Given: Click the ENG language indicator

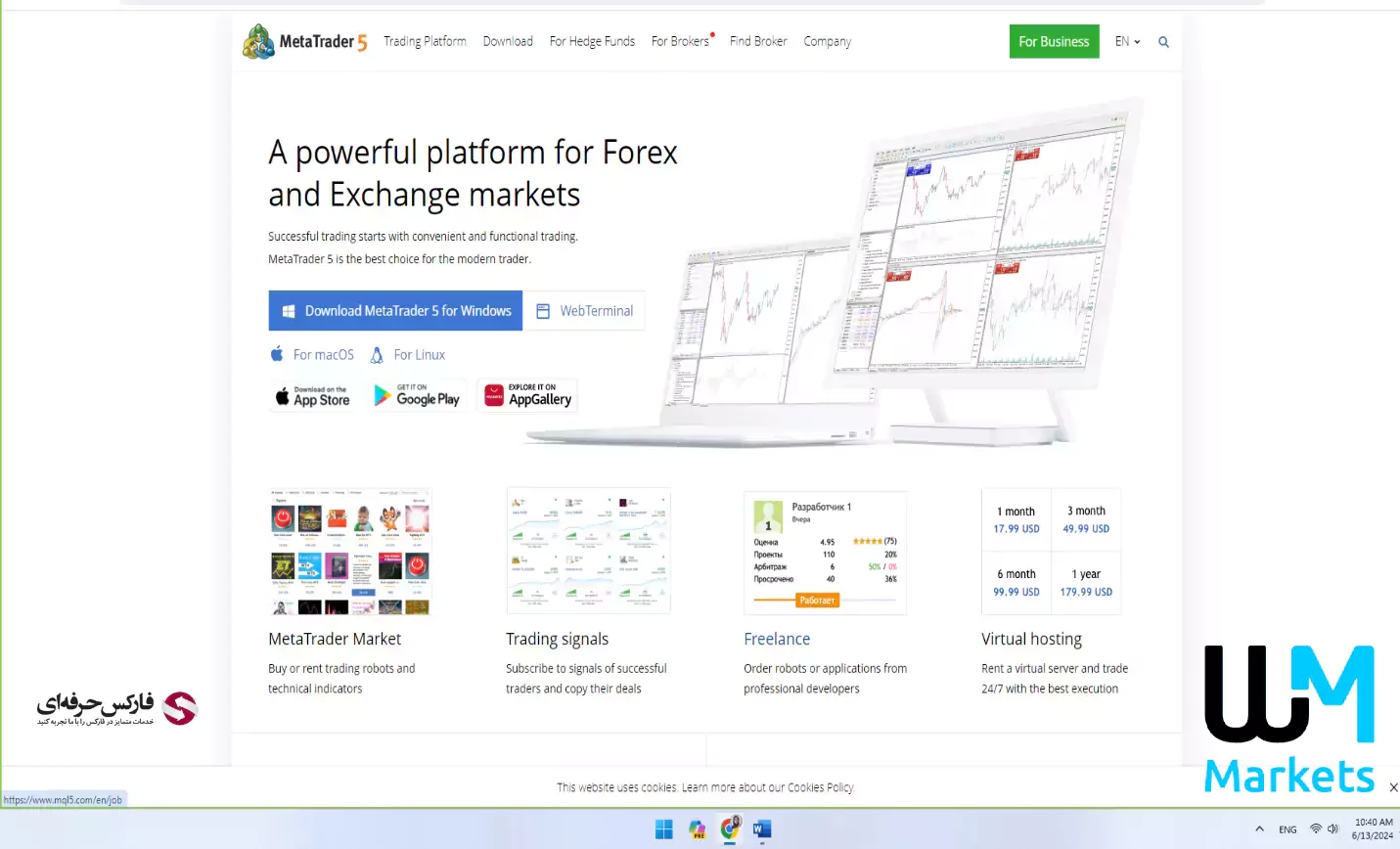Looking at the screenshot, I should (x=1287, y=829).
